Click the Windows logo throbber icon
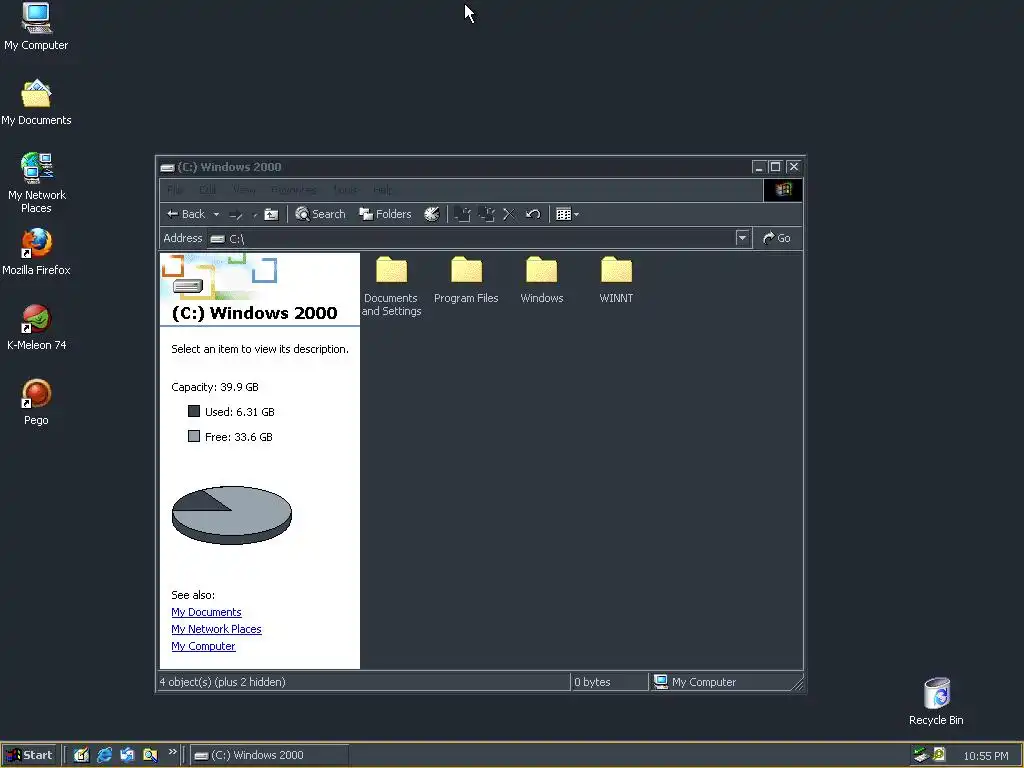 point(783,190)
